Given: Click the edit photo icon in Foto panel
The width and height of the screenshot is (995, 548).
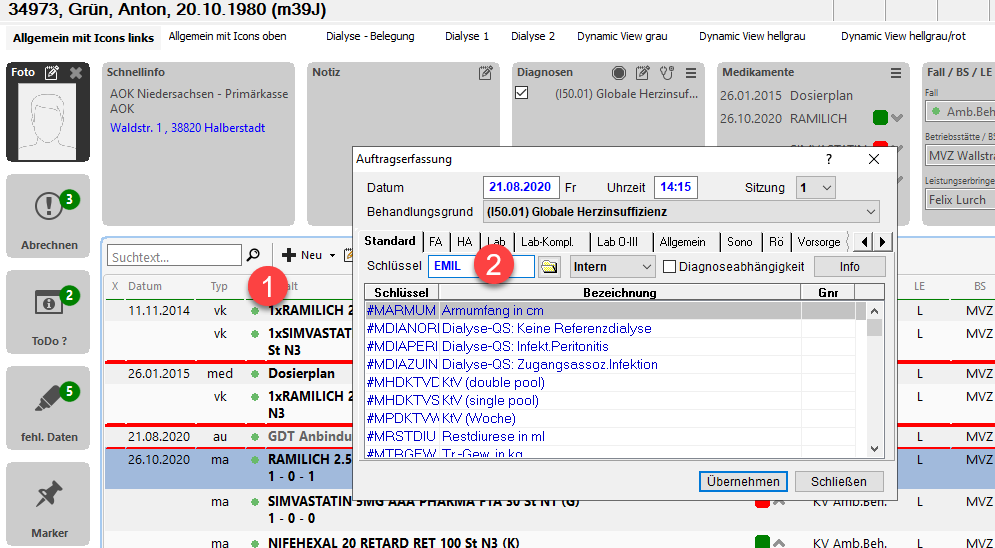Looking at the screenshot, I should click(52, 73).
